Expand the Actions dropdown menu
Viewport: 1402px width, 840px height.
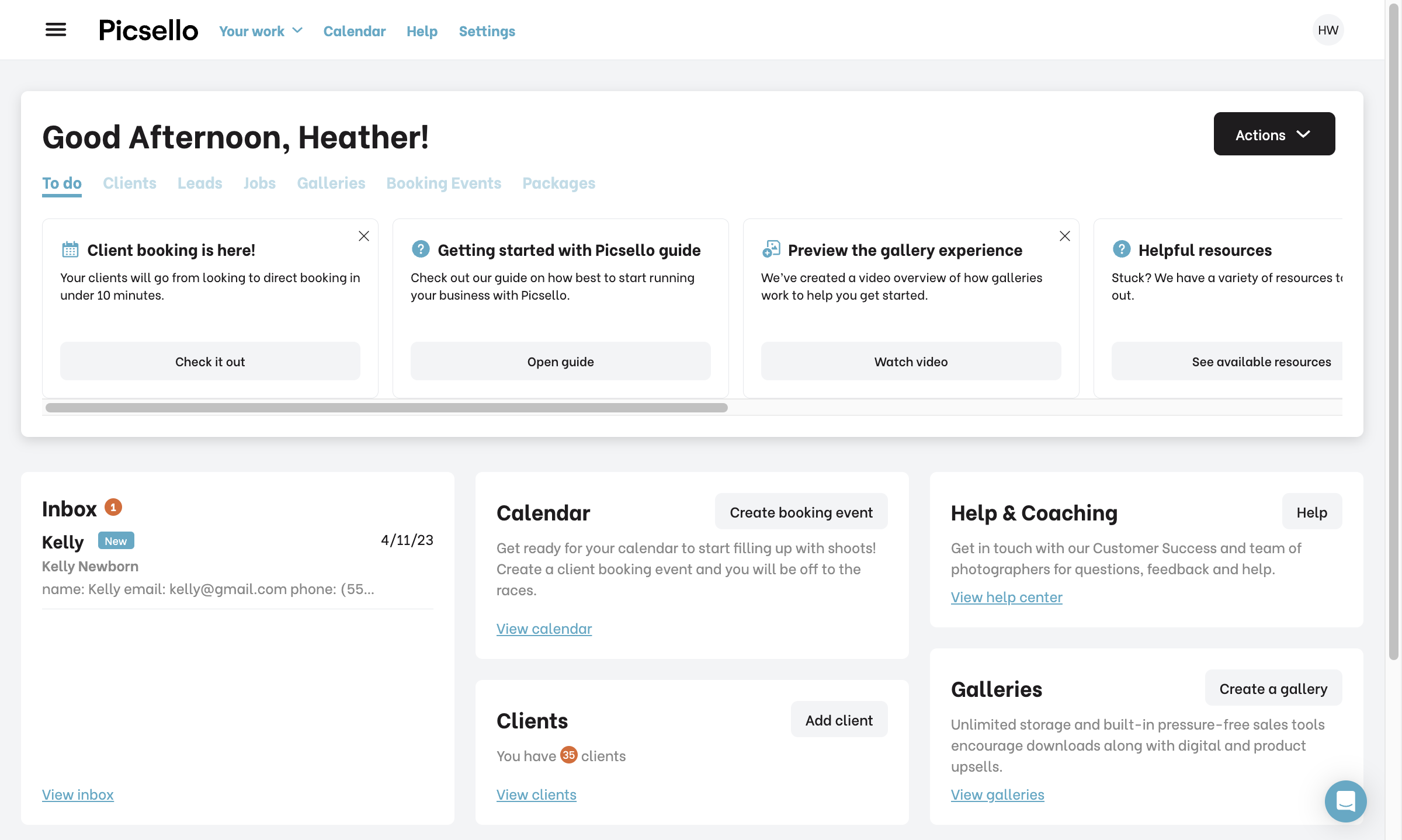coord(1274,133)
